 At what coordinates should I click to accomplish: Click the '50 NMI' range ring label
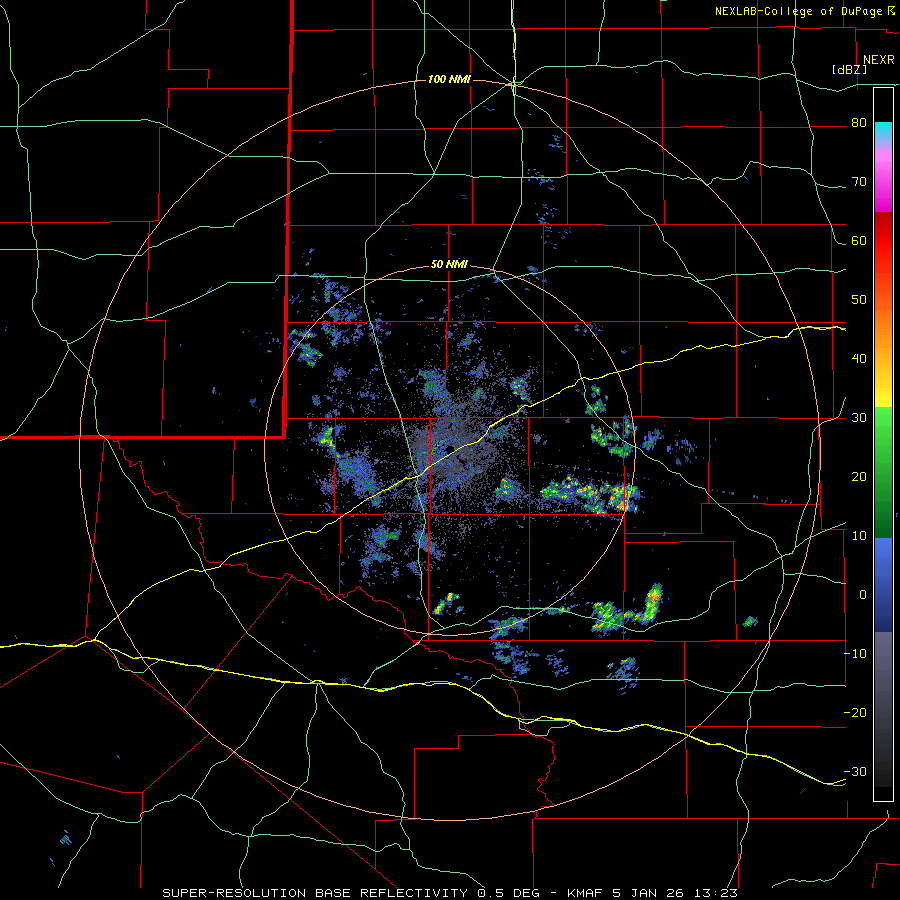pyautogui.click(x=449, y=265)
